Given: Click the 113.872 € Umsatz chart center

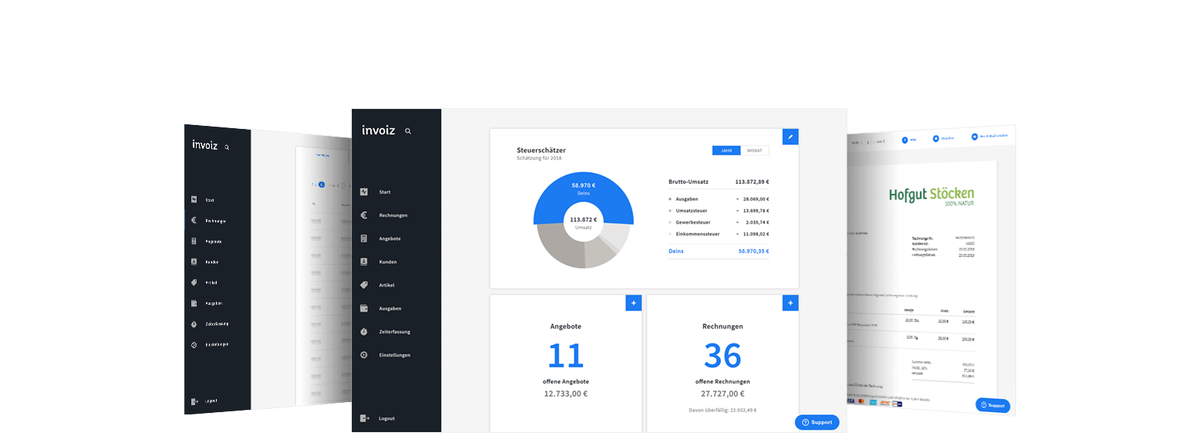Looking at the screenshot, I should click(583, 222).
